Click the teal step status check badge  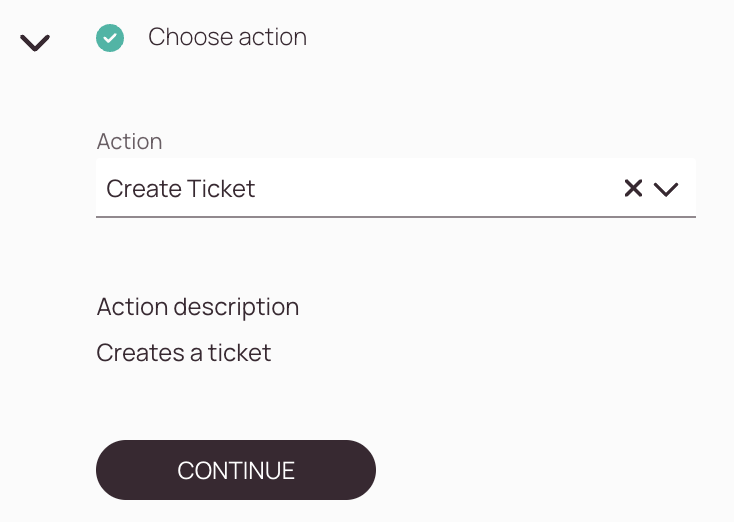point(110,38)
